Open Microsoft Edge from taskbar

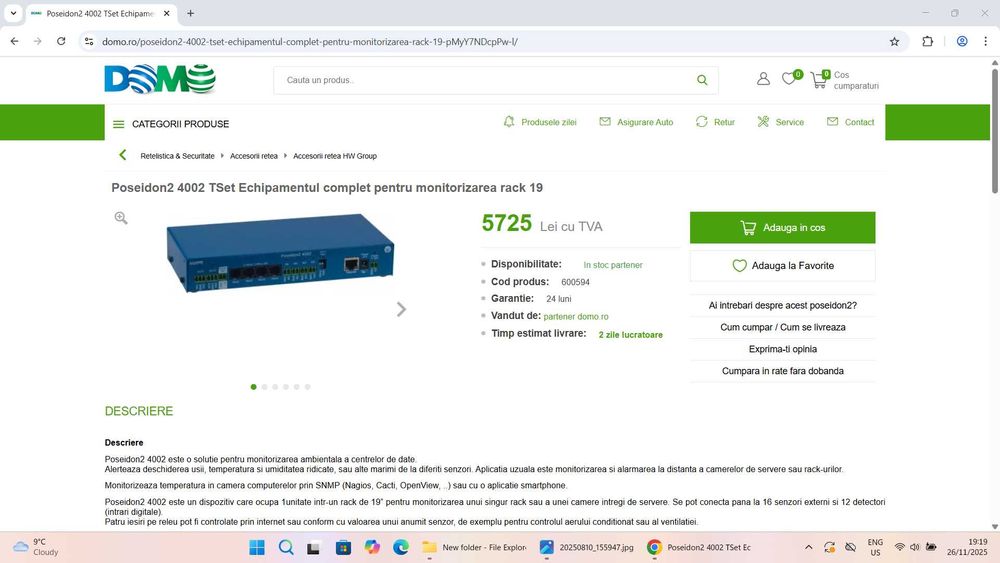pyautogui.click(x=401, y=547)
